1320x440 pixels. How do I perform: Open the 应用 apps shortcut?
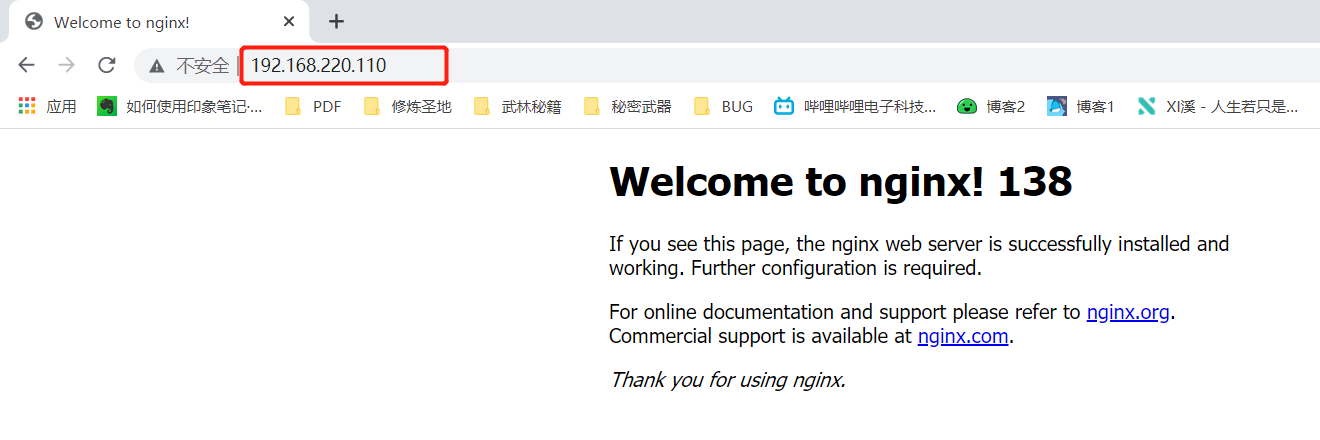point(47,106)
